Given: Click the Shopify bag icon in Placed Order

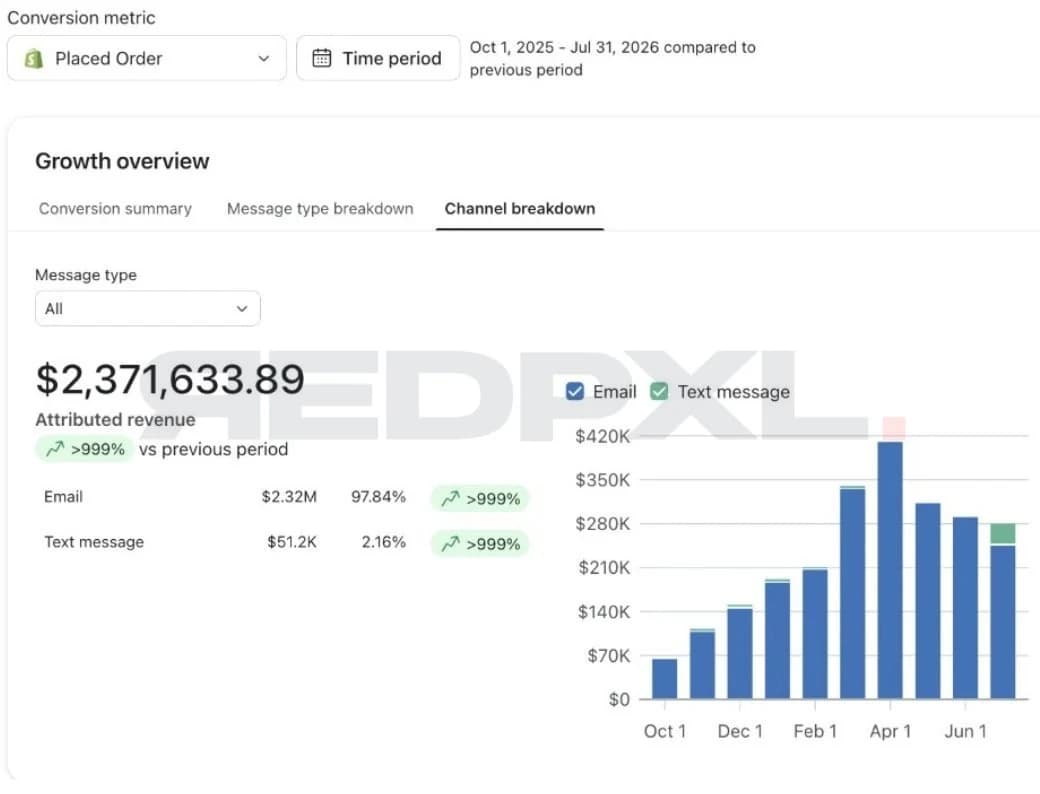Looking at the screenshot, I should coord(33,59).
